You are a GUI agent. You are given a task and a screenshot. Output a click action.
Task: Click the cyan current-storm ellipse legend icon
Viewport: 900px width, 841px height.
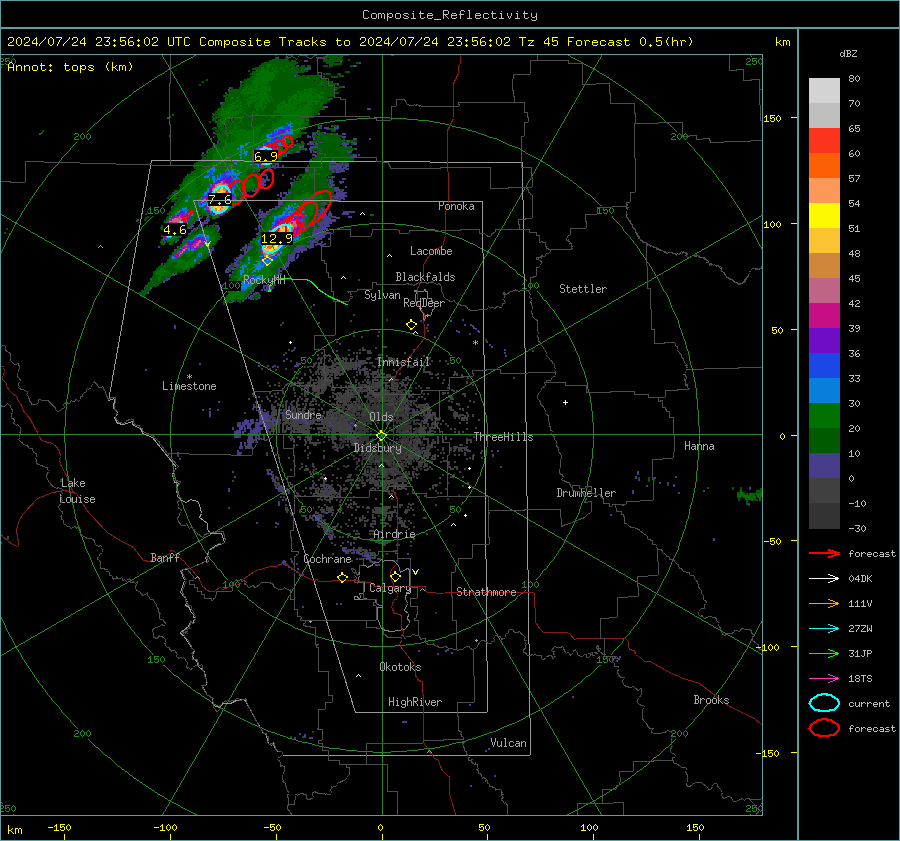[x=824, y=703]
